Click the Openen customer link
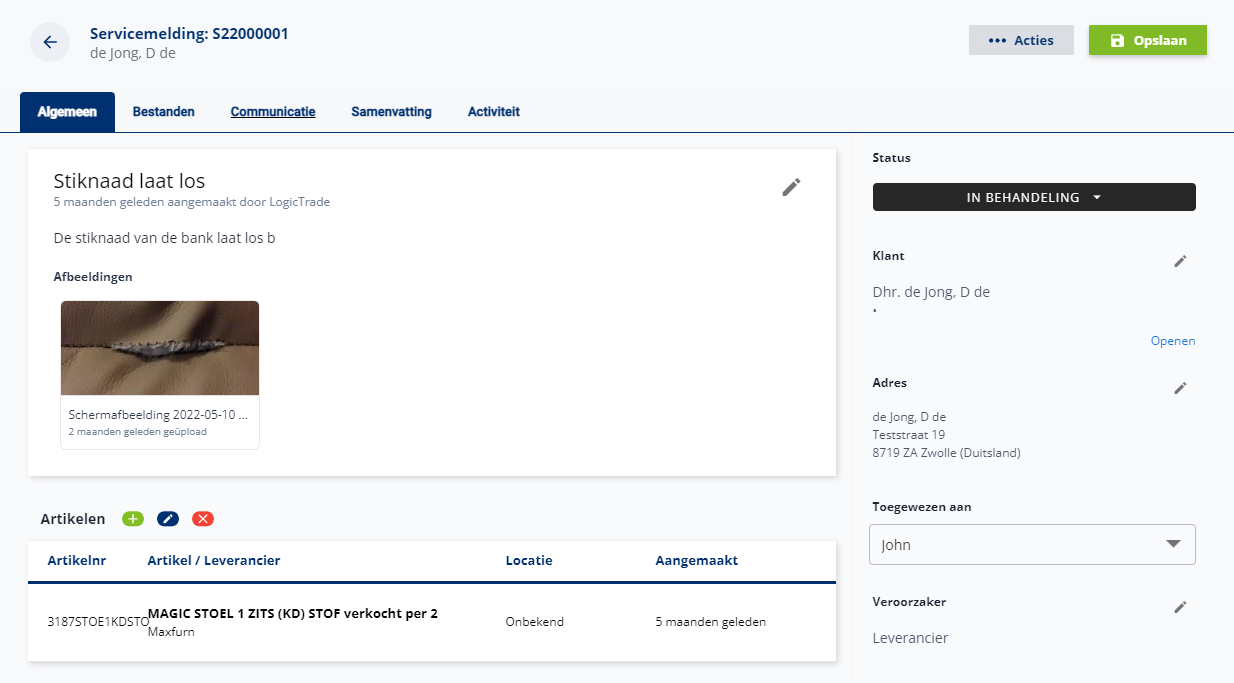This screenshot has height=683, width=1234. point(1172,341)
